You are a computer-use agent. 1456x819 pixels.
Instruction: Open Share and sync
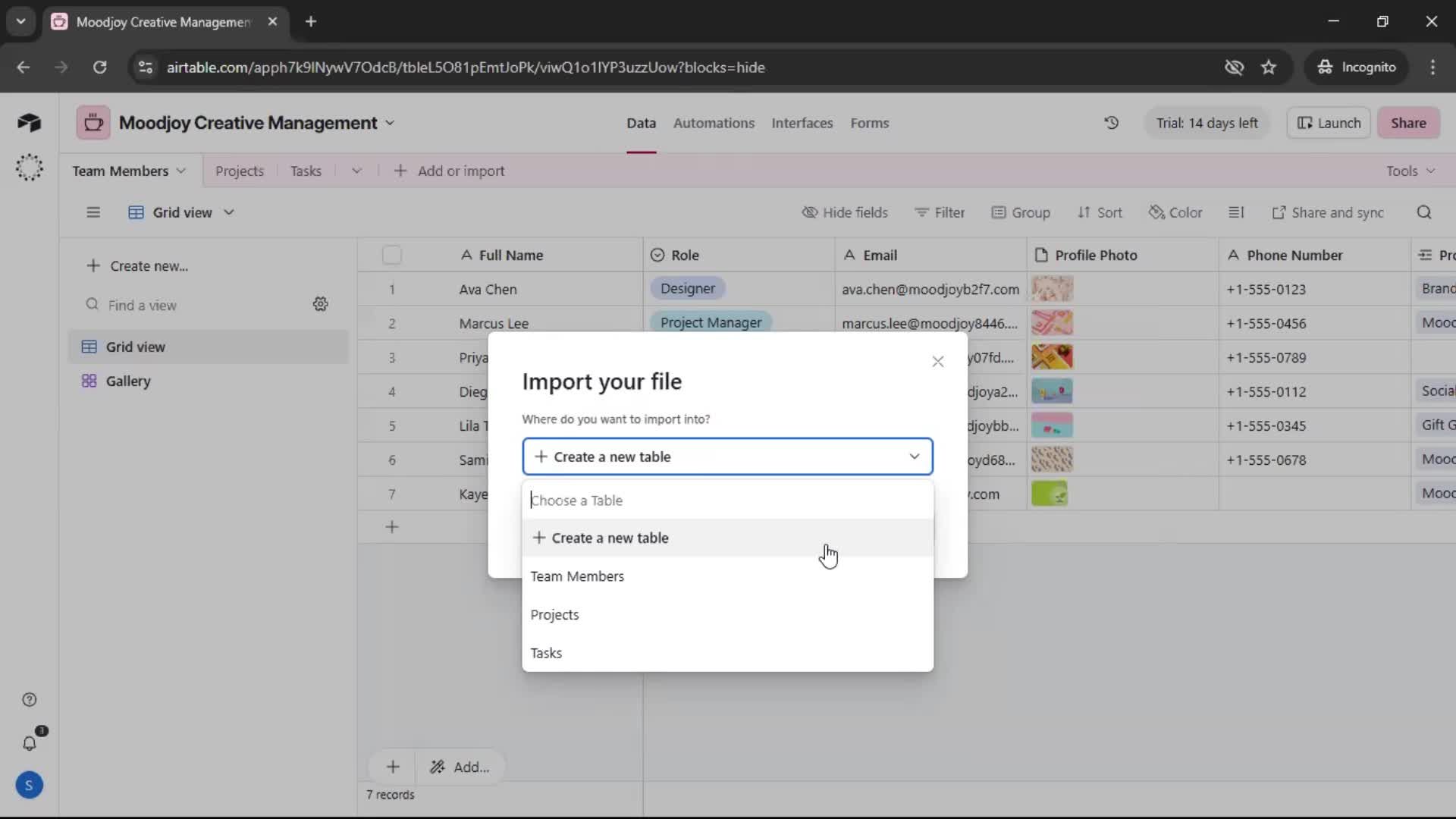point(1328,212)
